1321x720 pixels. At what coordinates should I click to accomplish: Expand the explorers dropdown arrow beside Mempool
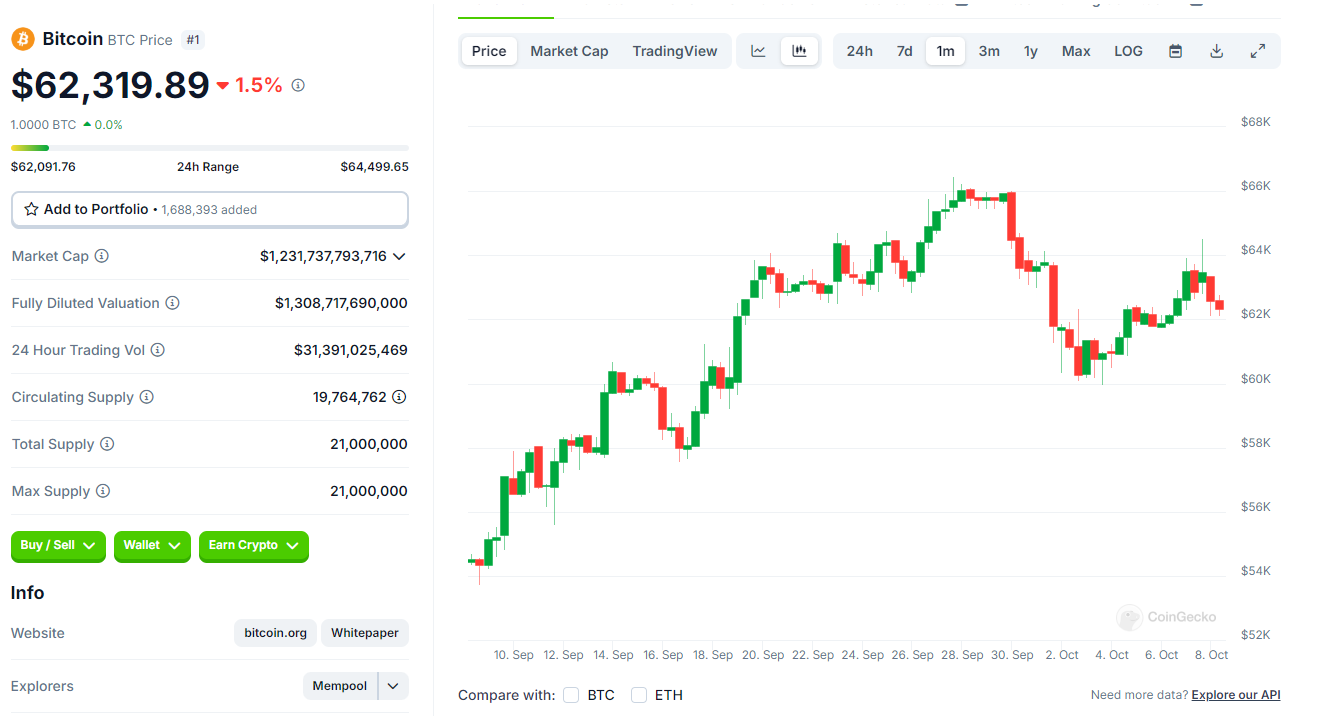[392, 686]
